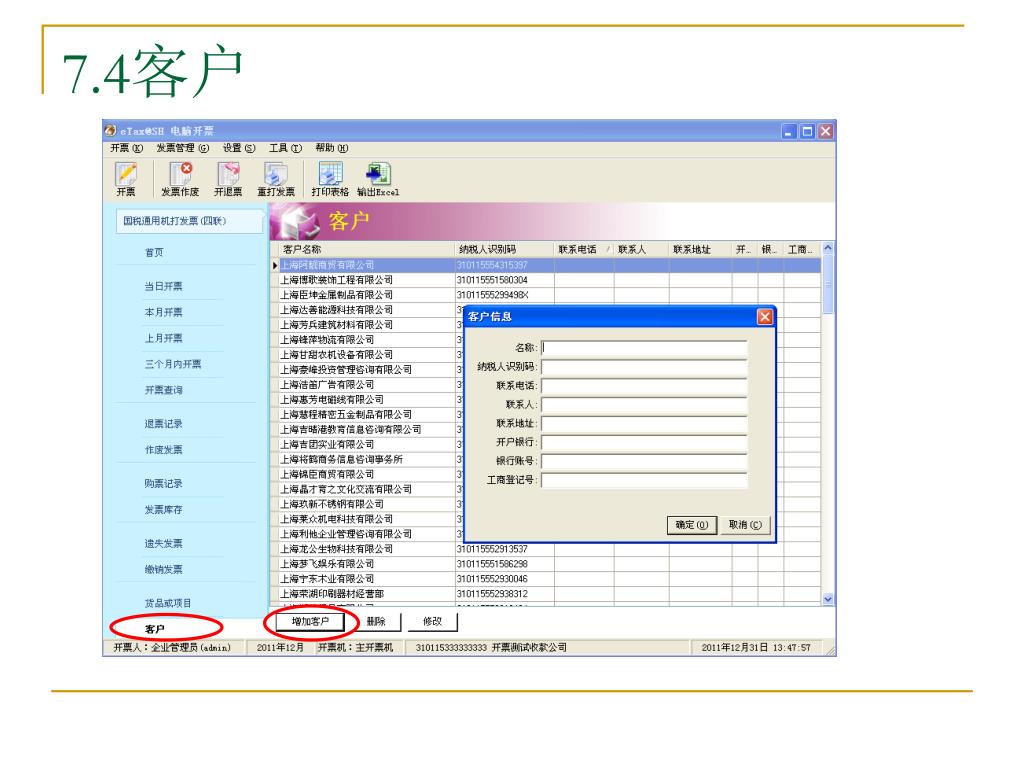Click the table scrollbar up arrow
This screenshot has height=768, width=1024.
[x=827, y=248]
